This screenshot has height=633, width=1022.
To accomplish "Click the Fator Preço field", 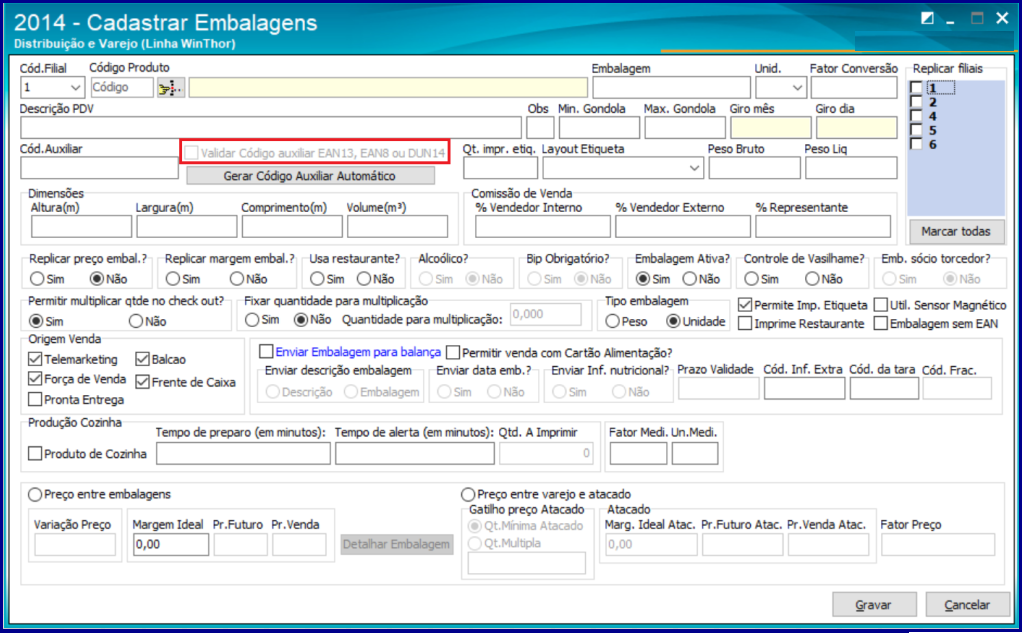I will point(938,544).
